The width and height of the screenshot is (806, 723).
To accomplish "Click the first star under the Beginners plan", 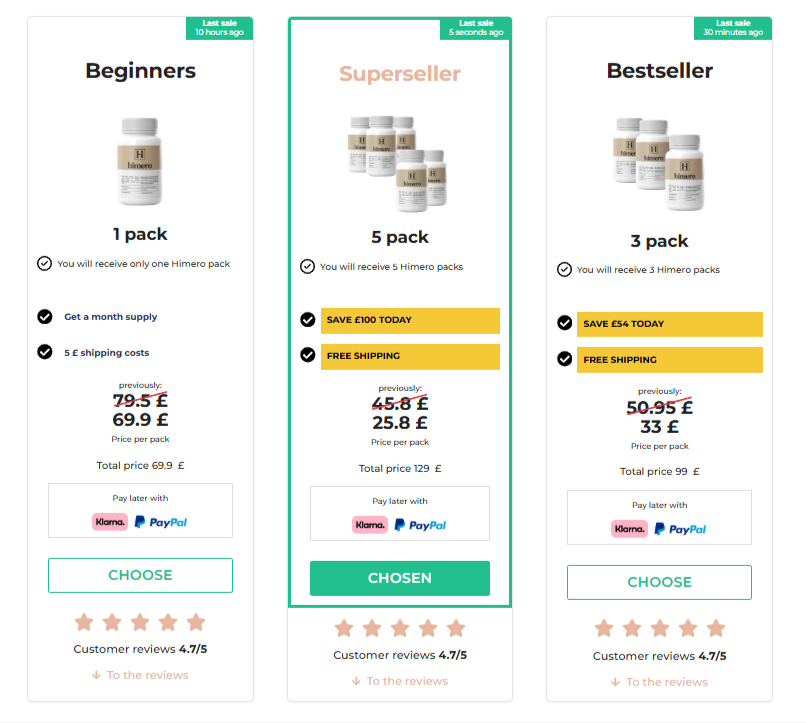I will point(84,621).
